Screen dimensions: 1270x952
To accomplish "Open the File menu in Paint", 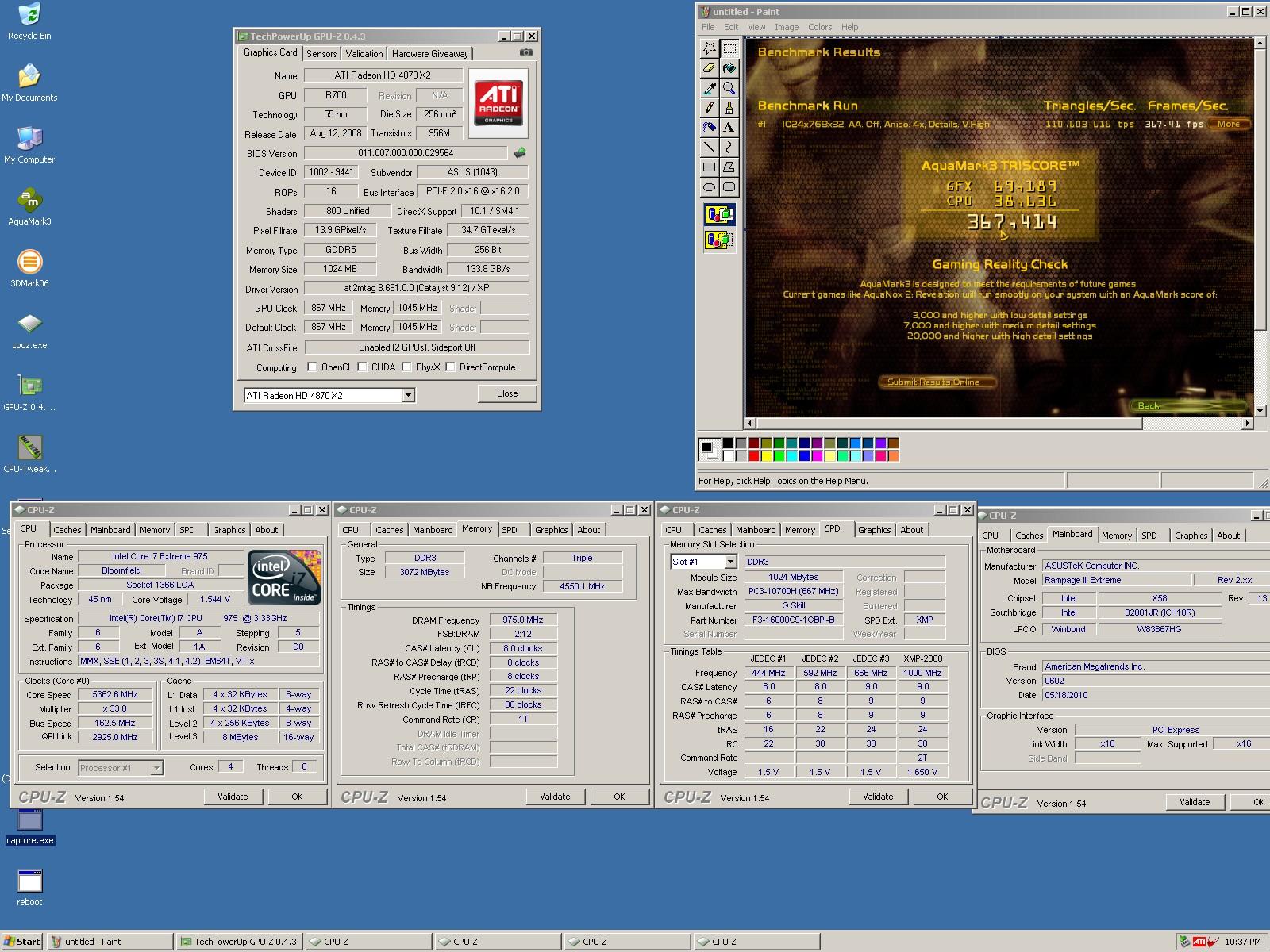I will [708, 27].
